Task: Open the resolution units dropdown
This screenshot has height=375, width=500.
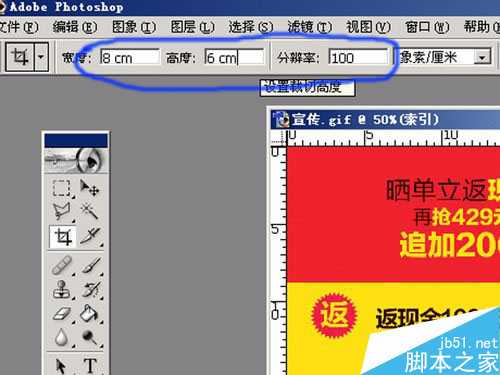Action: tap(482, 58)
